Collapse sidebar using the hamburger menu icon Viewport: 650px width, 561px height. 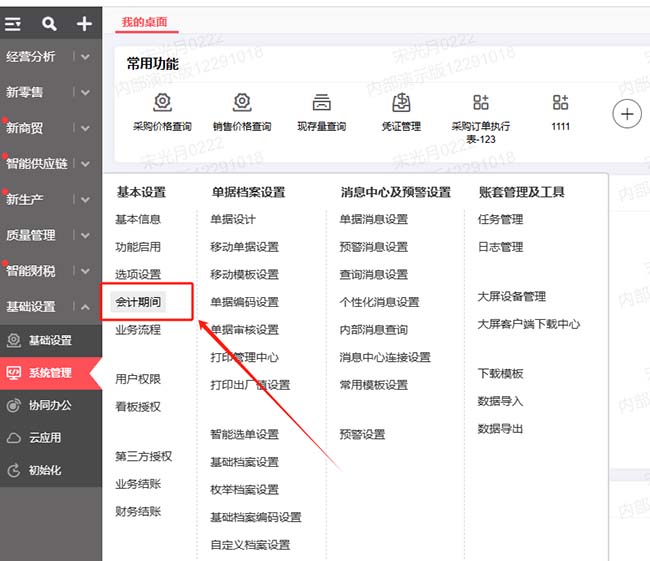click(x=13, y=23)
